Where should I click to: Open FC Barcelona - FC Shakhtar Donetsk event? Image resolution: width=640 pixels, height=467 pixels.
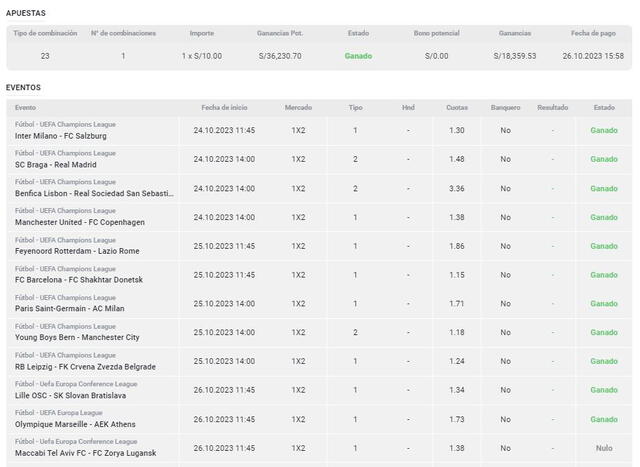(x=79, y=280)
